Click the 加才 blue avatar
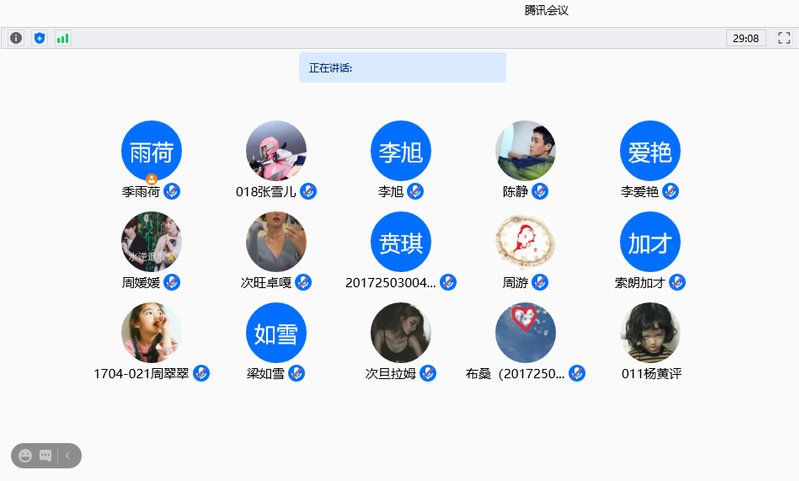 point(650,242)
